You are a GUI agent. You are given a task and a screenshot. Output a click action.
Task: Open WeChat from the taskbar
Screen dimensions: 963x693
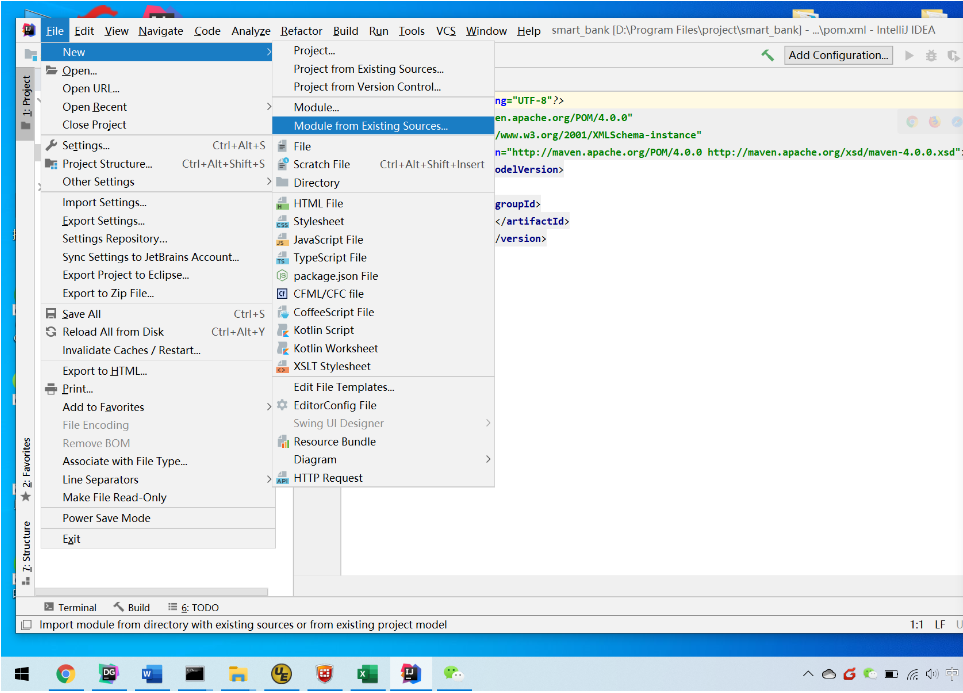pos(454,674)
